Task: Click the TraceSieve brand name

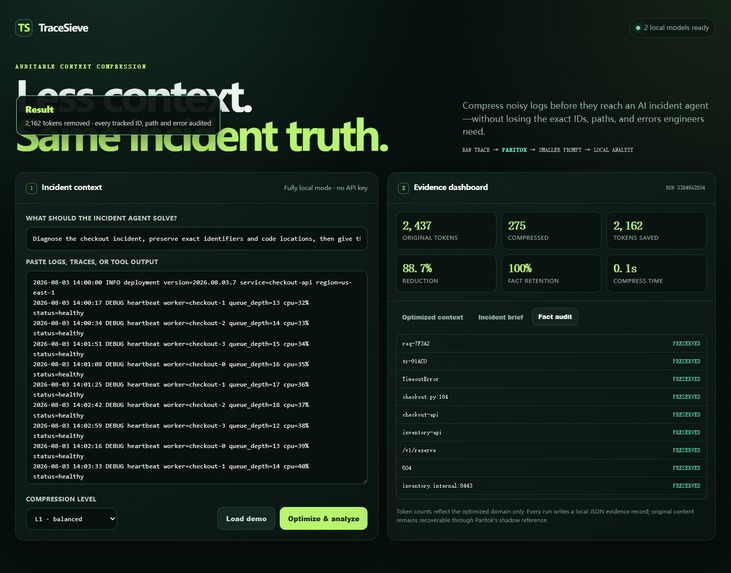Action: click(63, 28)
